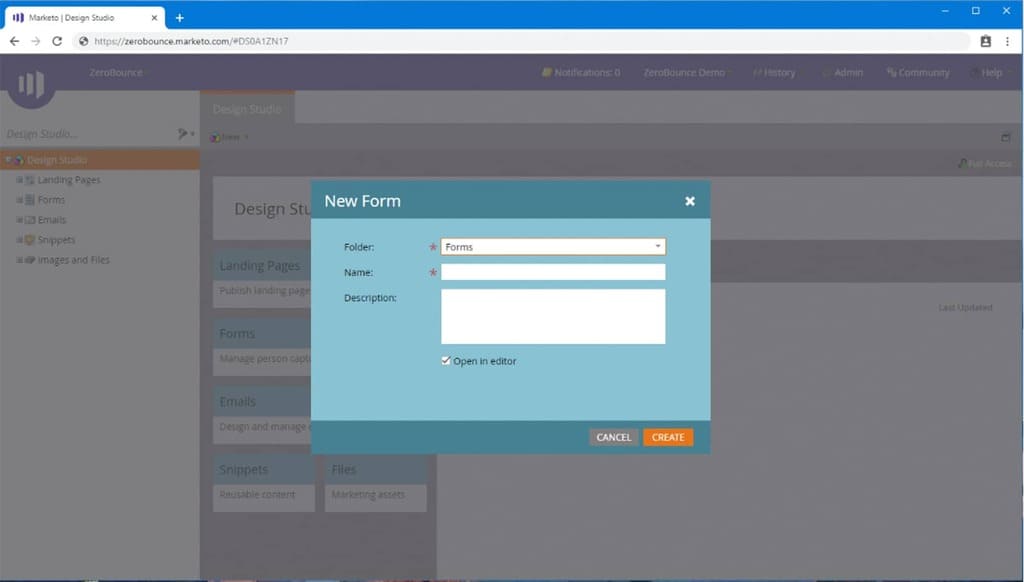Click the site info globe icon

(84, 41)
